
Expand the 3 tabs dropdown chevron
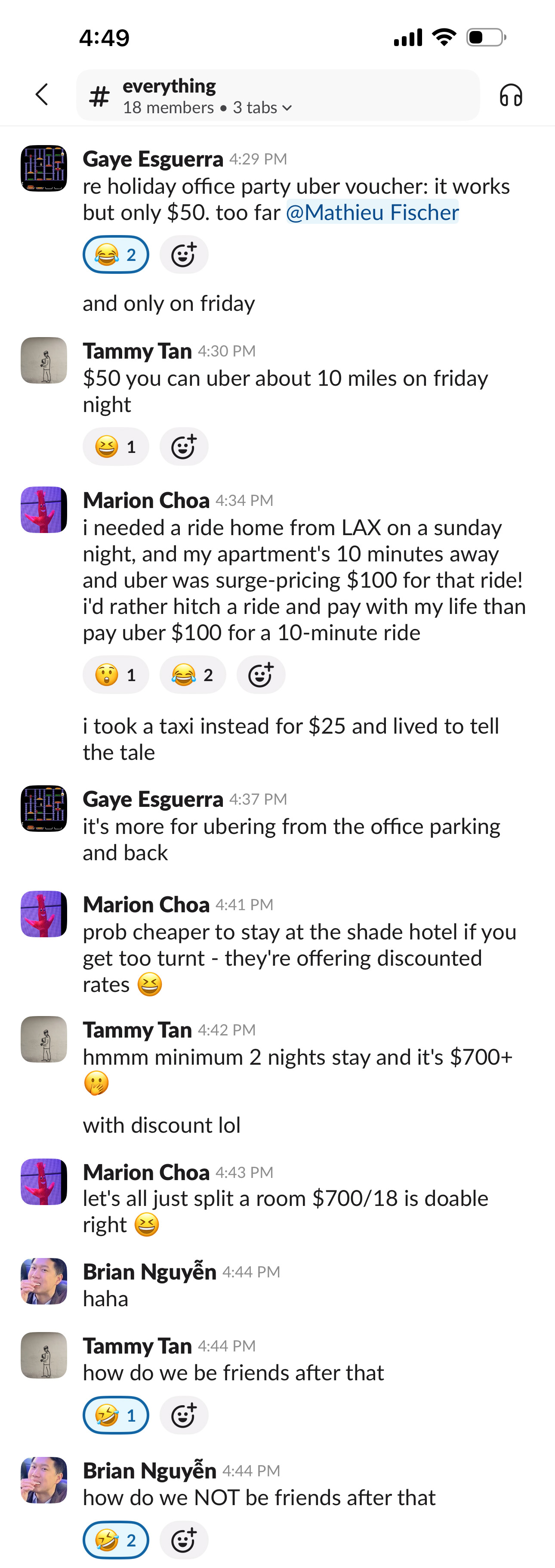tap(287, 108)
